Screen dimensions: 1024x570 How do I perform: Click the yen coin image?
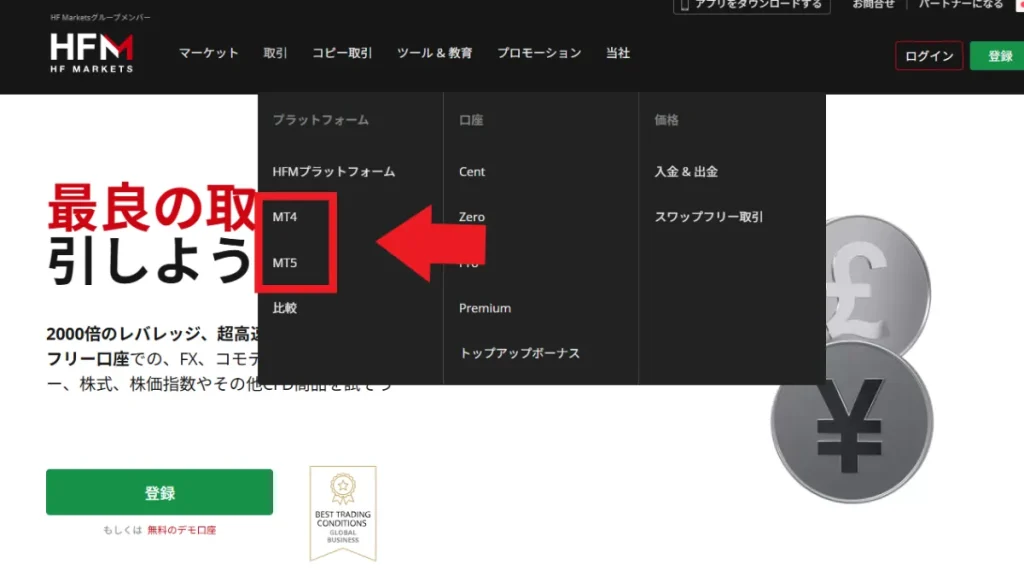tap(852, 422)
